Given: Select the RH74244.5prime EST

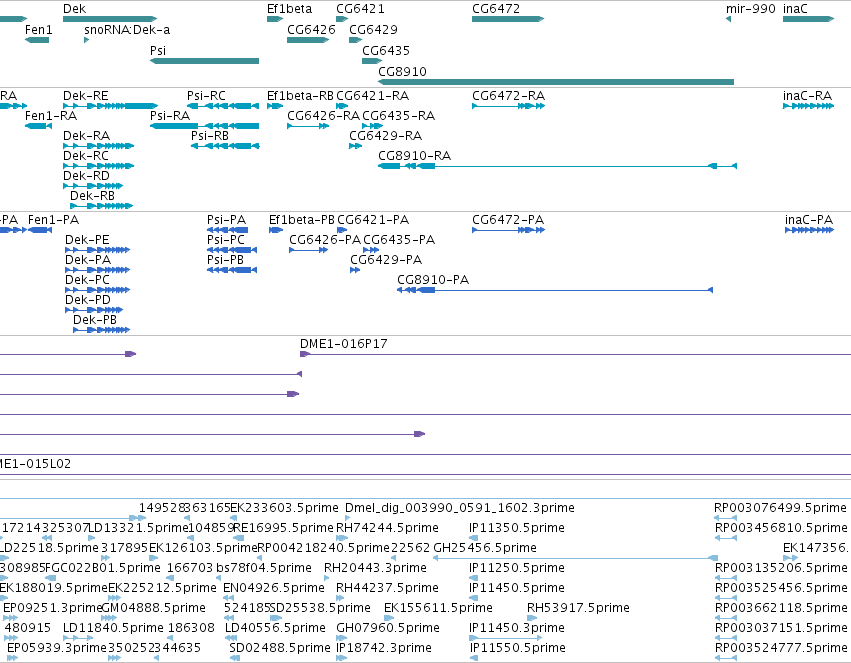Looking at the screenshot, I should point(342,538).
